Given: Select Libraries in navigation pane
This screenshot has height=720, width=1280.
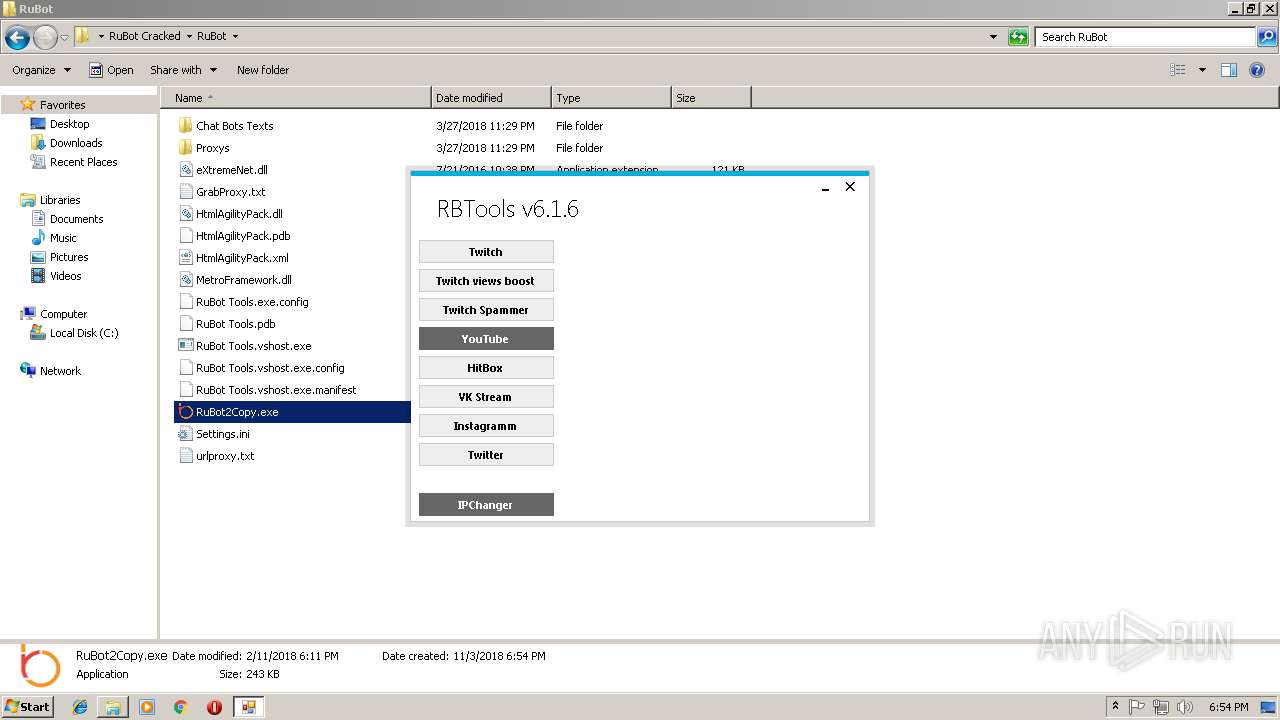Looking at the screenshot, I should tap(60, 200).
